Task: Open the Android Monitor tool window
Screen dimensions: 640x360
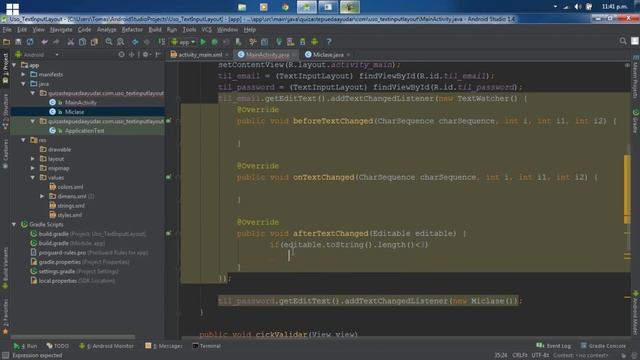Action: (x=107, y=346)
